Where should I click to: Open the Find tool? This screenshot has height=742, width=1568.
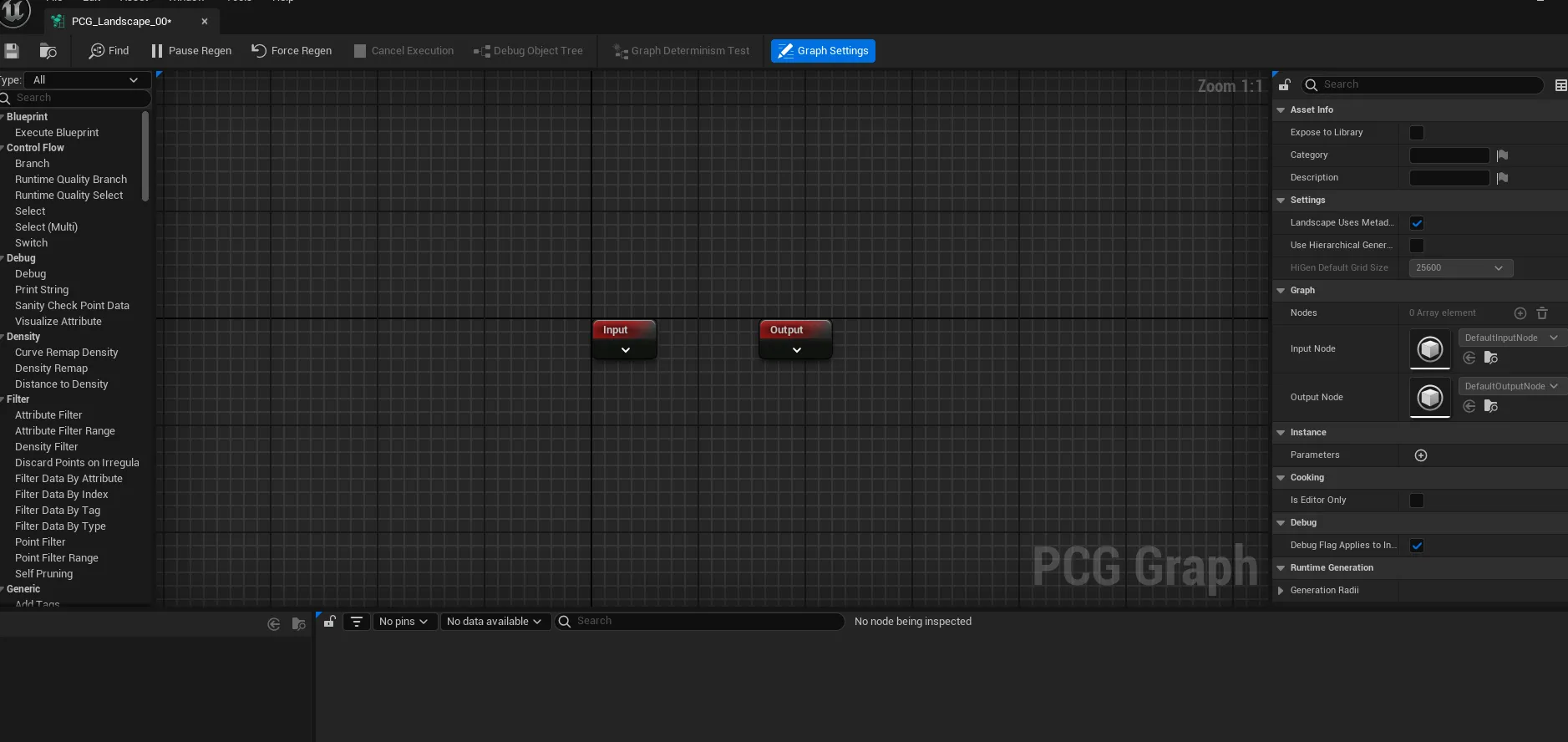click(109, 51)
